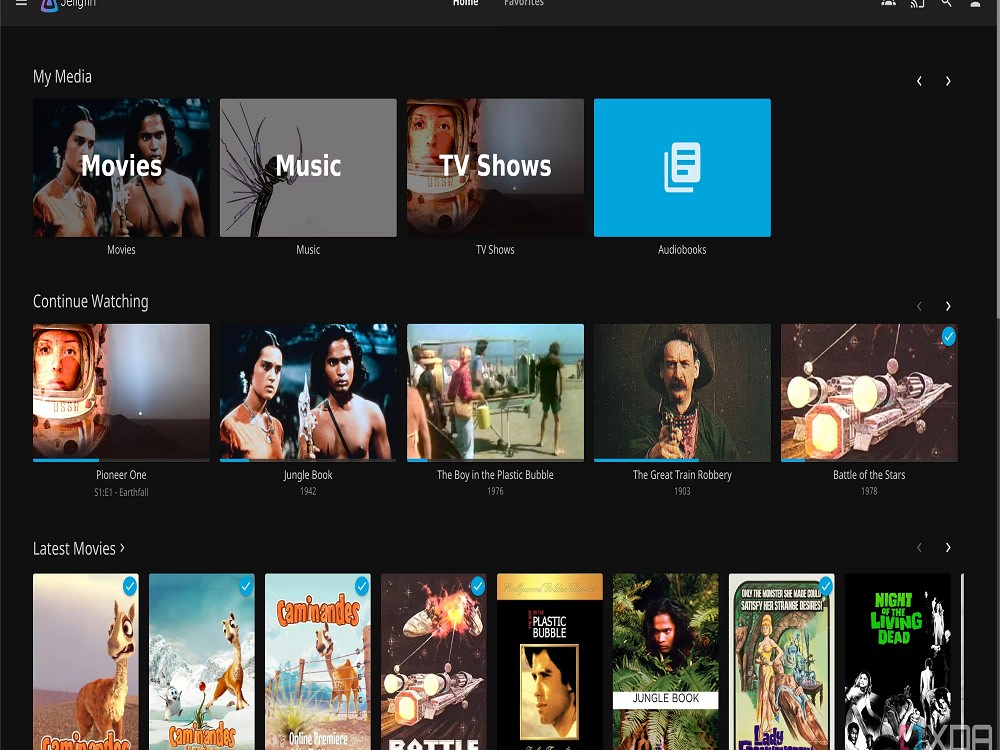This screenshot has height=750, width=1000.
Task: Click The Boy in the Plastic Bubble title
Action: [495, 474]
